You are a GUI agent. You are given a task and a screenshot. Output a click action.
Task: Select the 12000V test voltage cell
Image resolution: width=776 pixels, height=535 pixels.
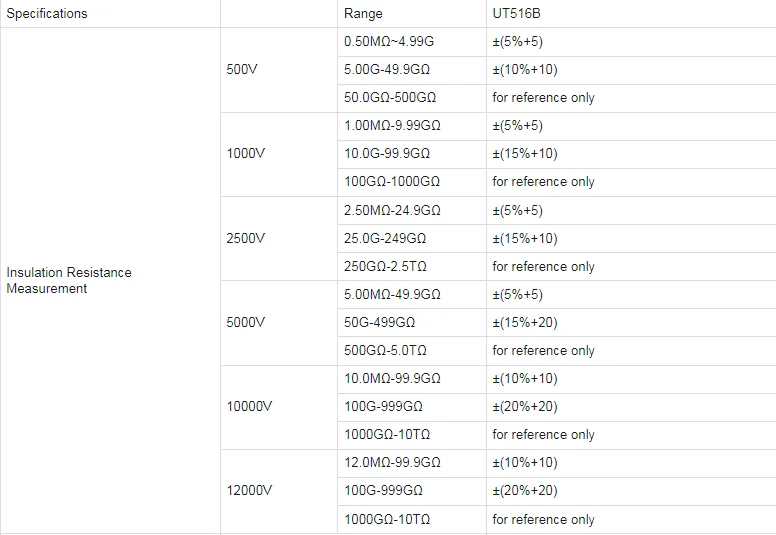click(x=250, y=491)
